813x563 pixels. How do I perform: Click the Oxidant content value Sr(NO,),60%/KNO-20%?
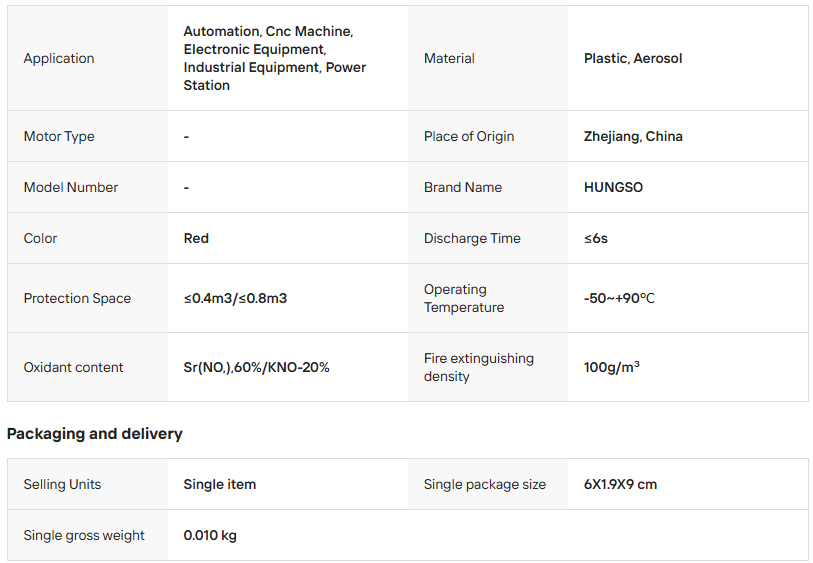(x=256, y=367)
